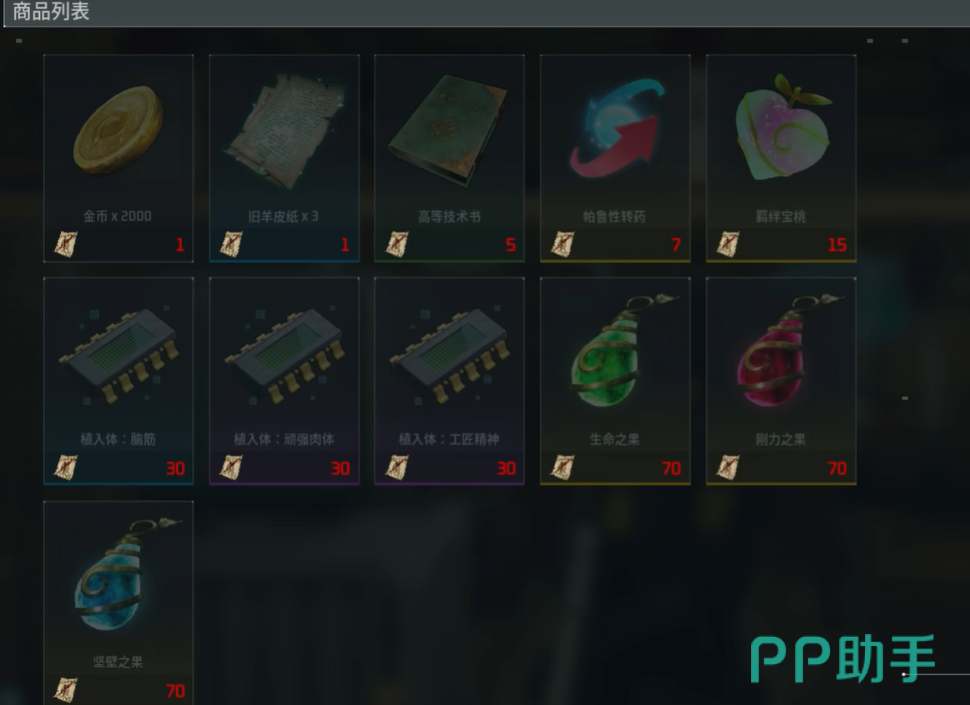Click the 高等技术书 item name label

450,216
